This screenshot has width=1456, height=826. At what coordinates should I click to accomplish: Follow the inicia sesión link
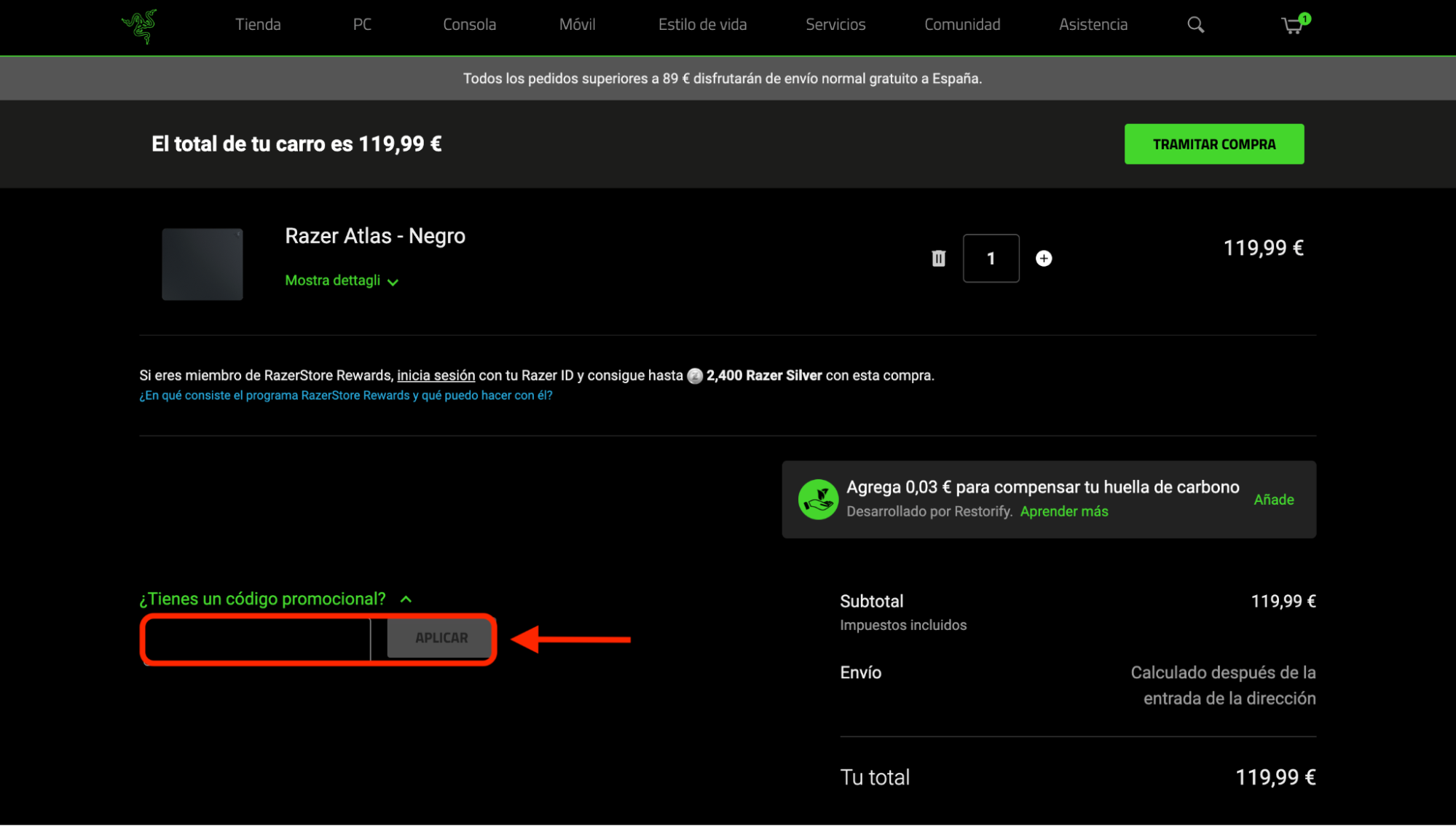[436, 376]
